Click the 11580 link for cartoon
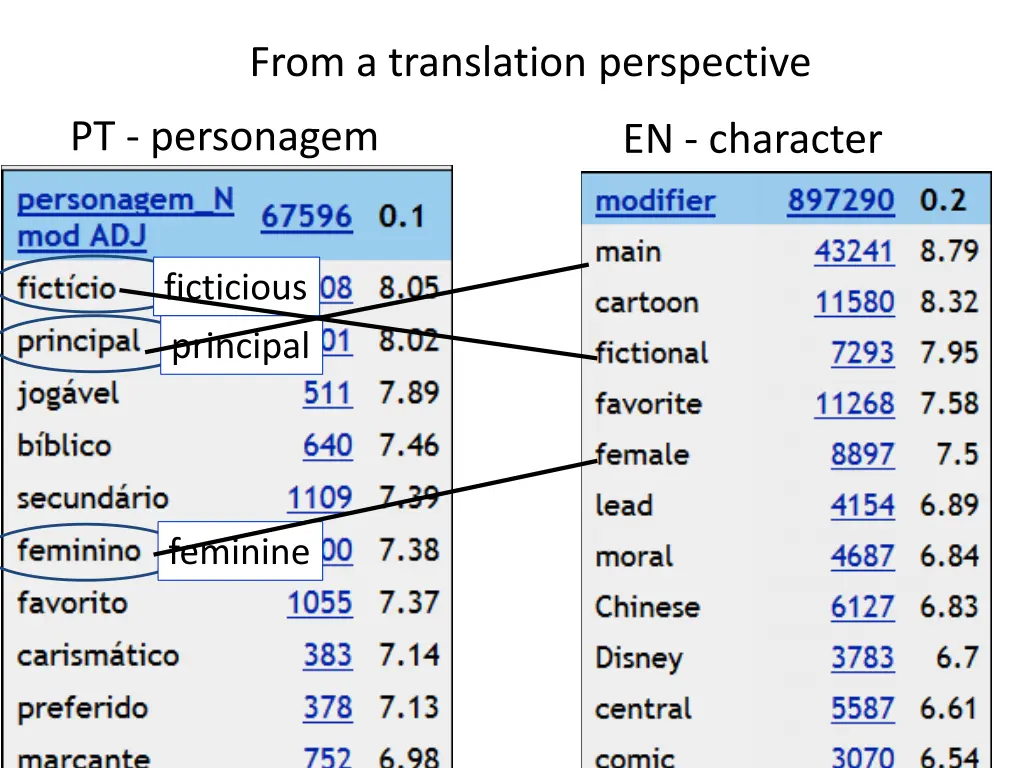The image size is (1024, 768). tap(854, 302)
